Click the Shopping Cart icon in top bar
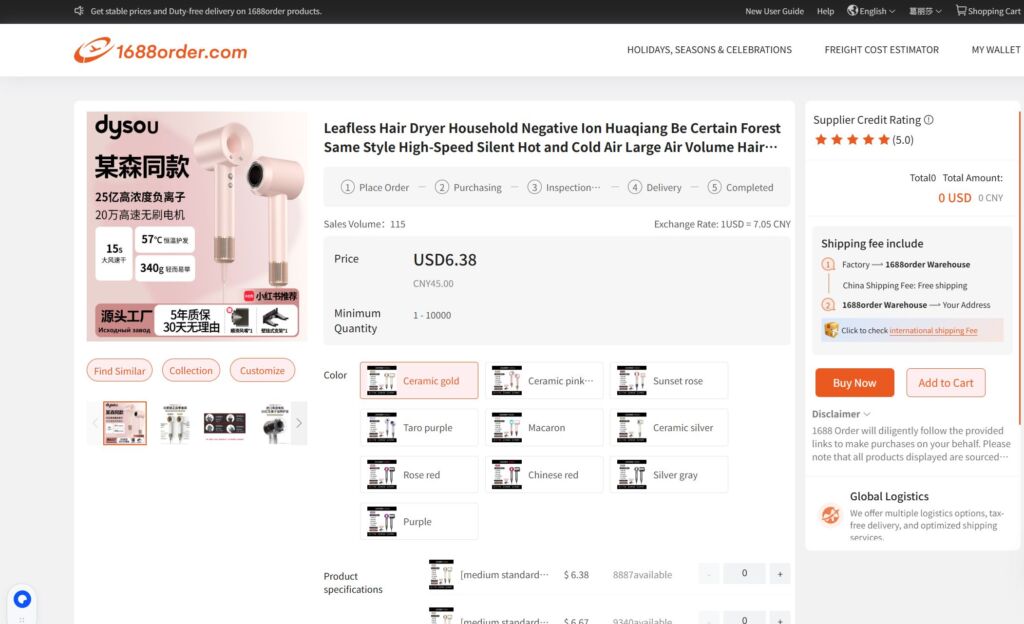 coord(961,11)
